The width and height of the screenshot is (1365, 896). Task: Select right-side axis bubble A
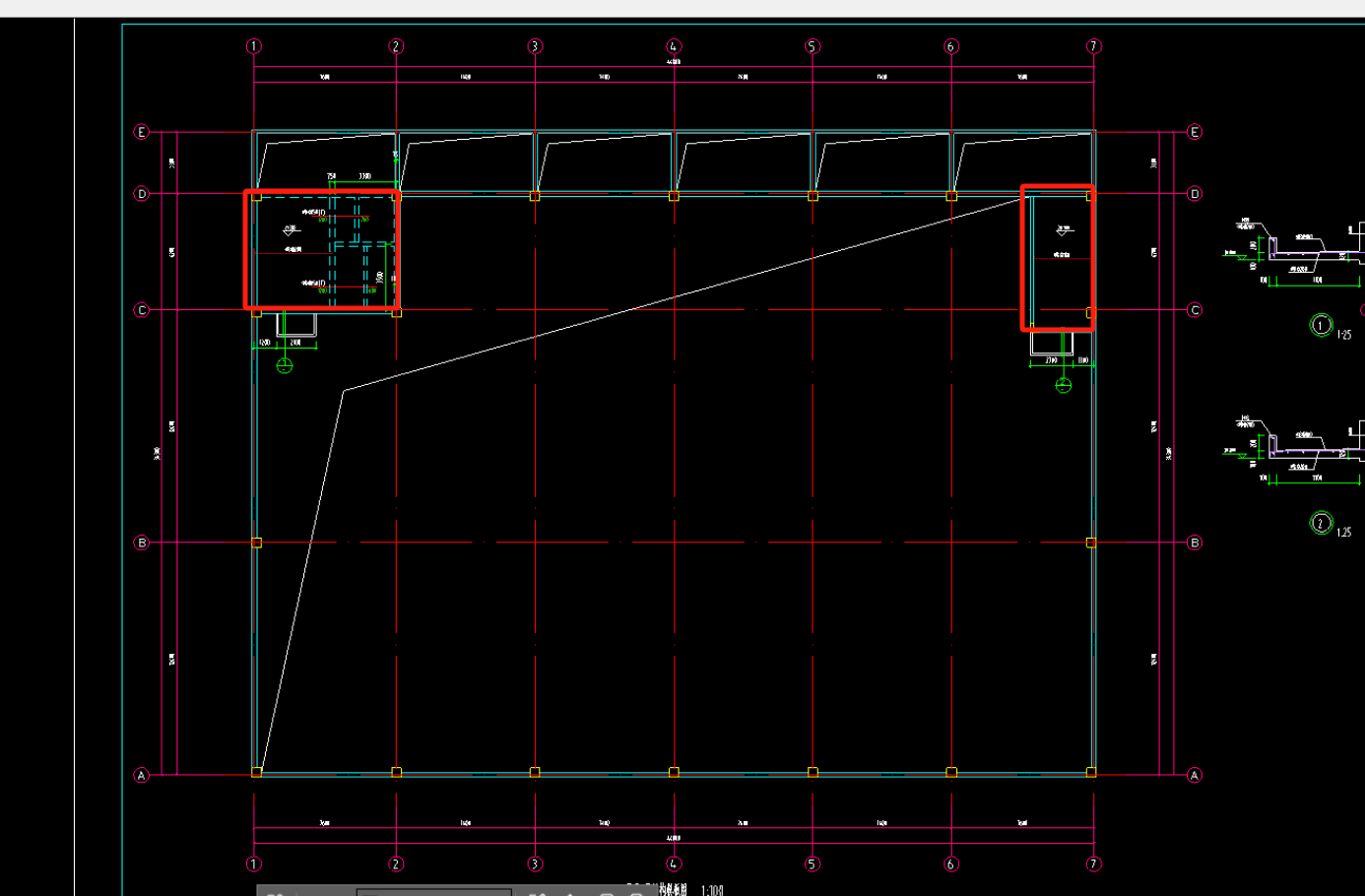(x=1195, y=775)
